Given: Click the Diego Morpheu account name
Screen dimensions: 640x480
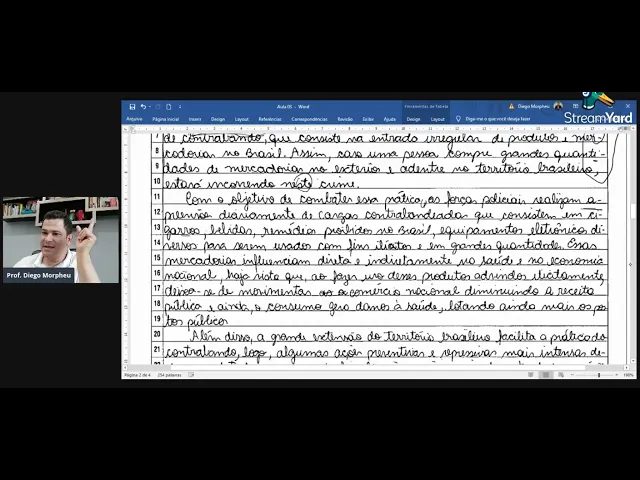Looking at the screenshot, I should click(x=533, y=107).
